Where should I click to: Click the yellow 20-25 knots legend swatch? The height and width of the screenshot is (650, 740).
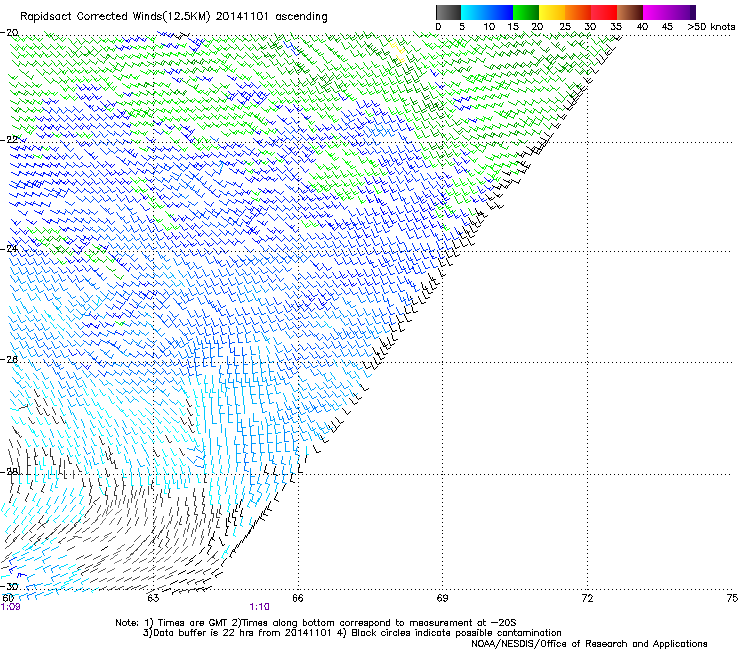pyautogui.click(x=552, y=12)
